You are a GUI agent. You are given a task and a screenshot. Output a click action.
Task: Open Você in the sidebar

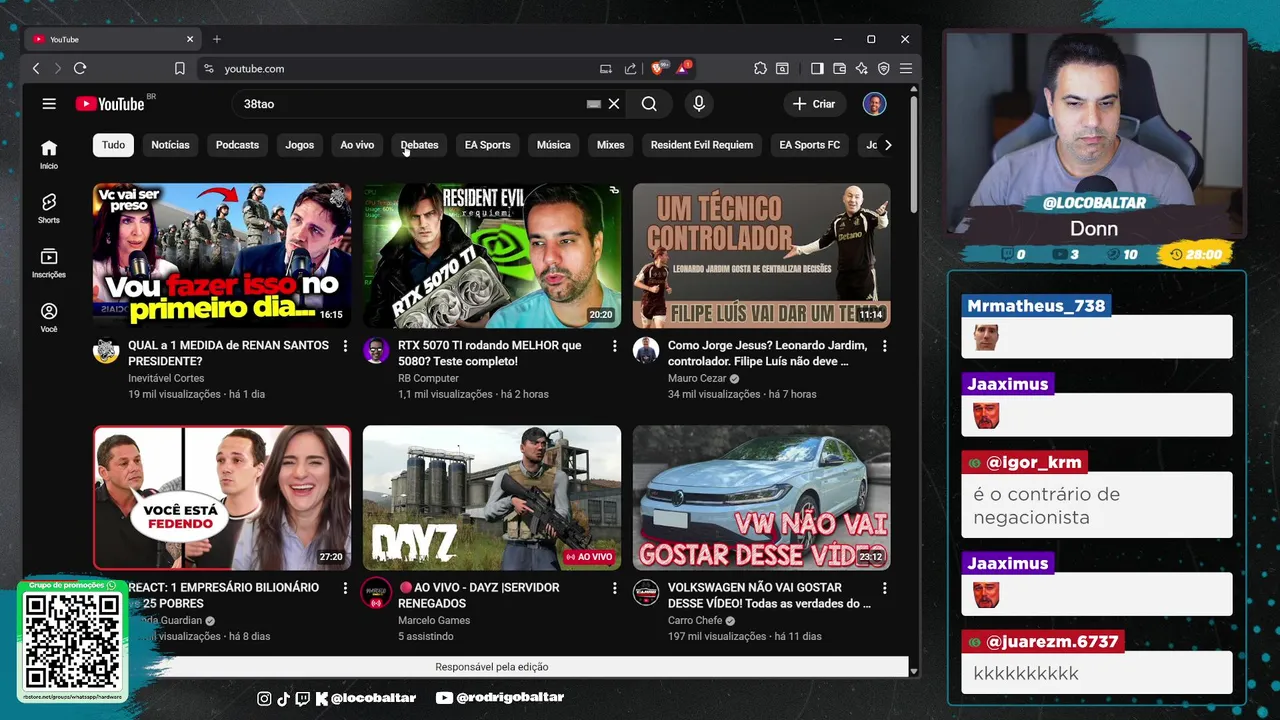tap(49, 317)
